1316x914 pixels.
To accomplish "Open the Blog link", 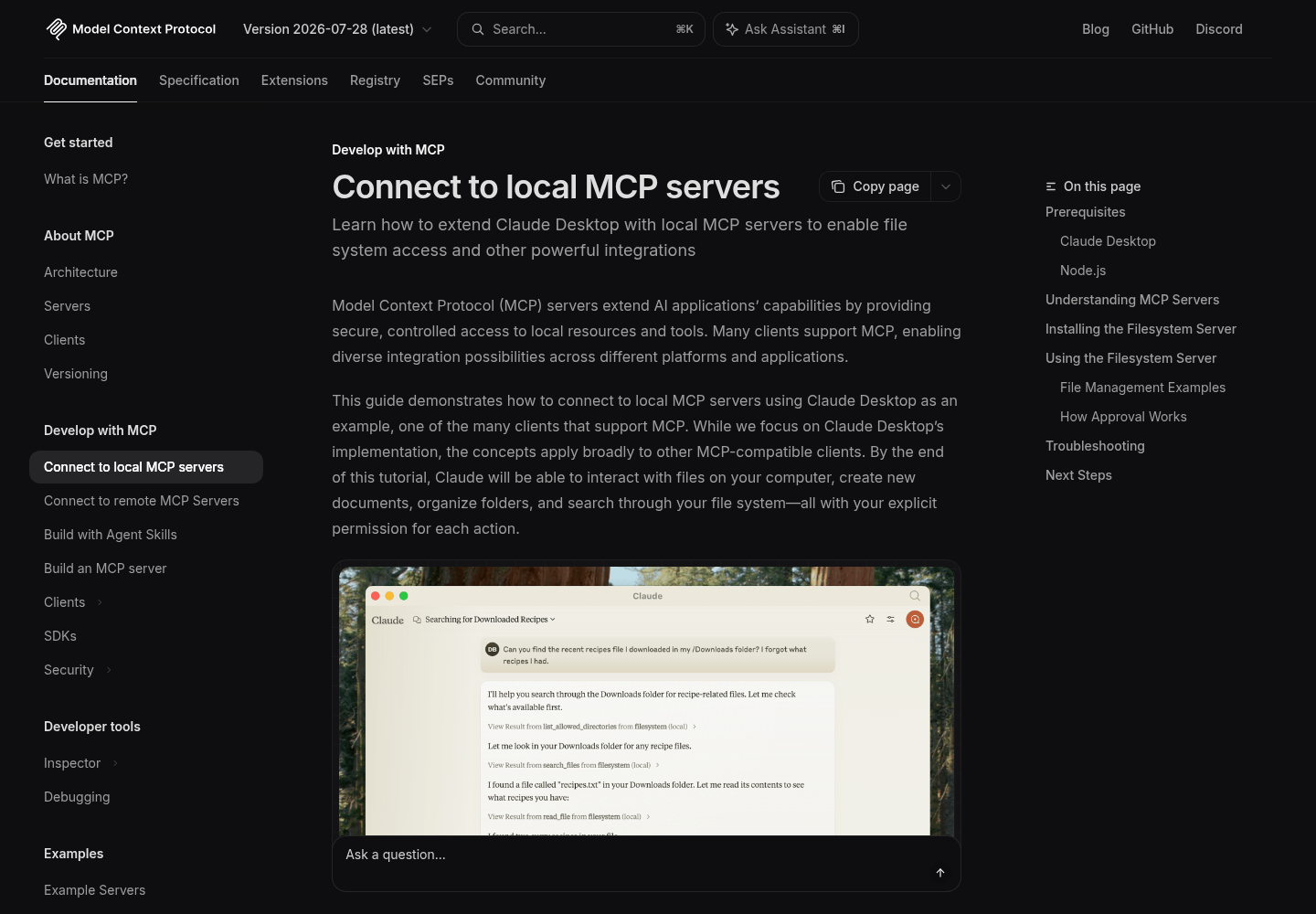I will coord(1096,29).
